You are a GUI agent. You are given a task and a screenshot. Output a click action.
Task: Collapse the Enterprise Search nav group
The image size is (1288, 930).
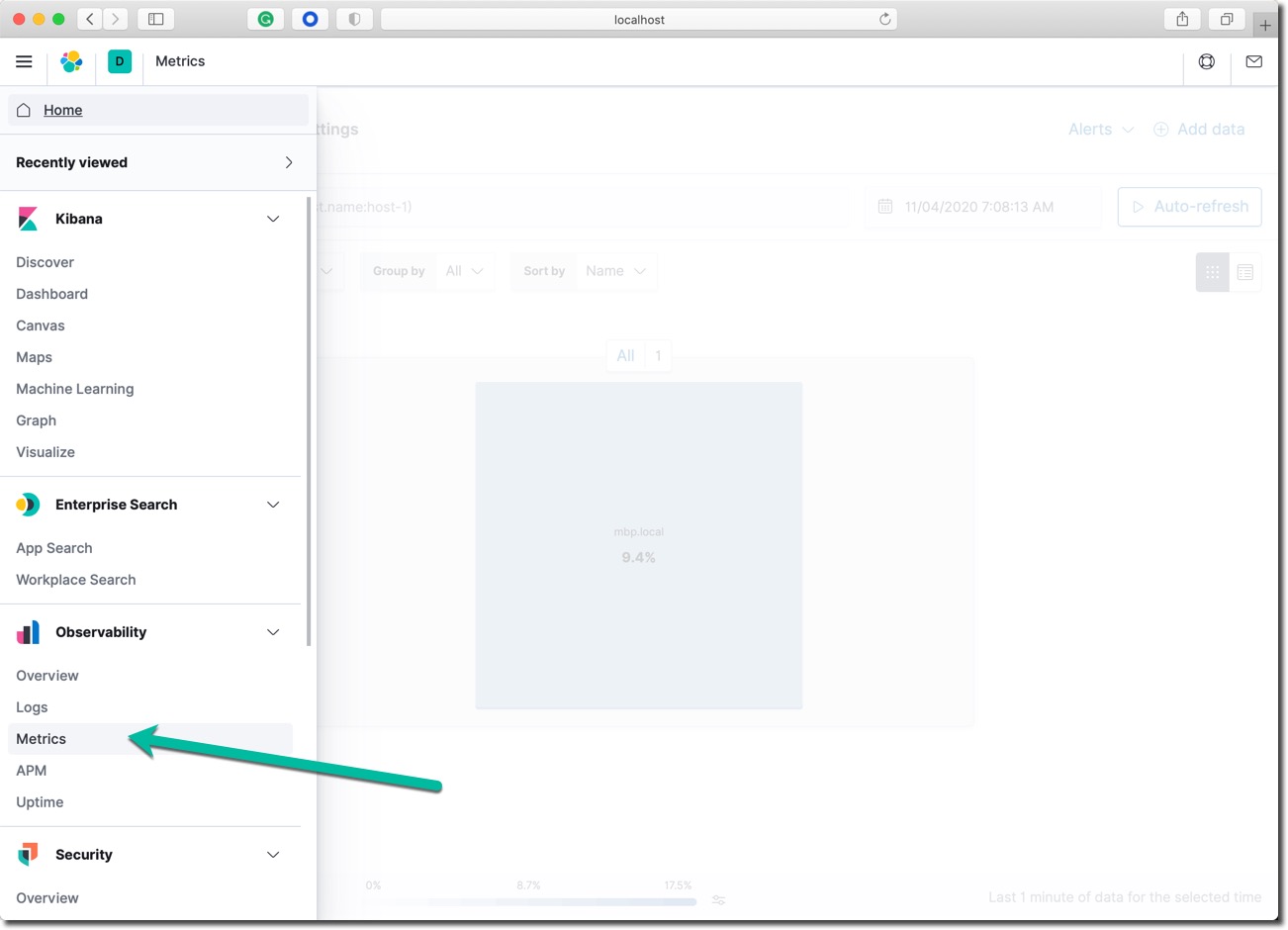273,505
